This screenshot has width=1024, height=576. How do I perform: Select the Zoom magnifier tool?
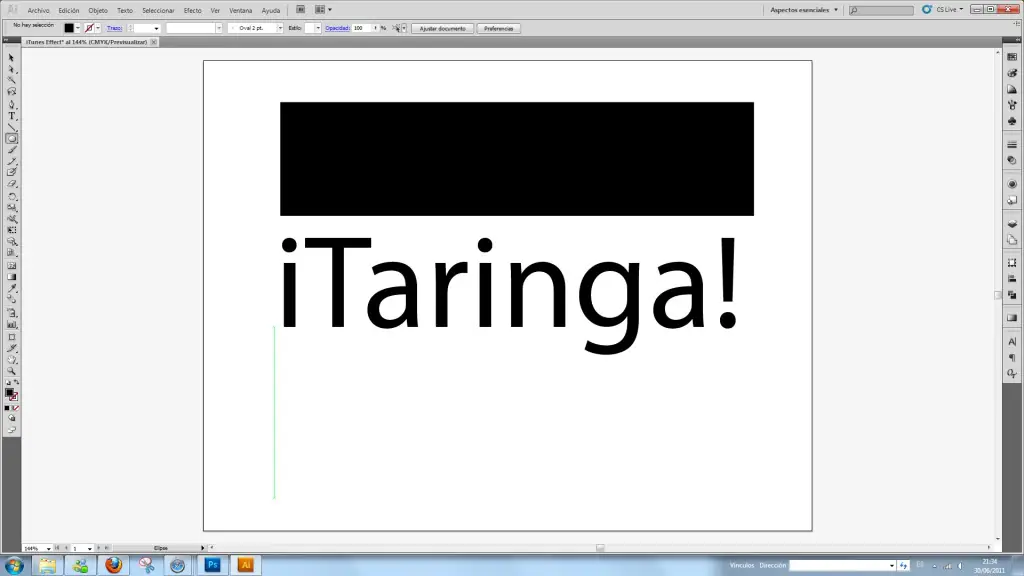pos(12,371)
